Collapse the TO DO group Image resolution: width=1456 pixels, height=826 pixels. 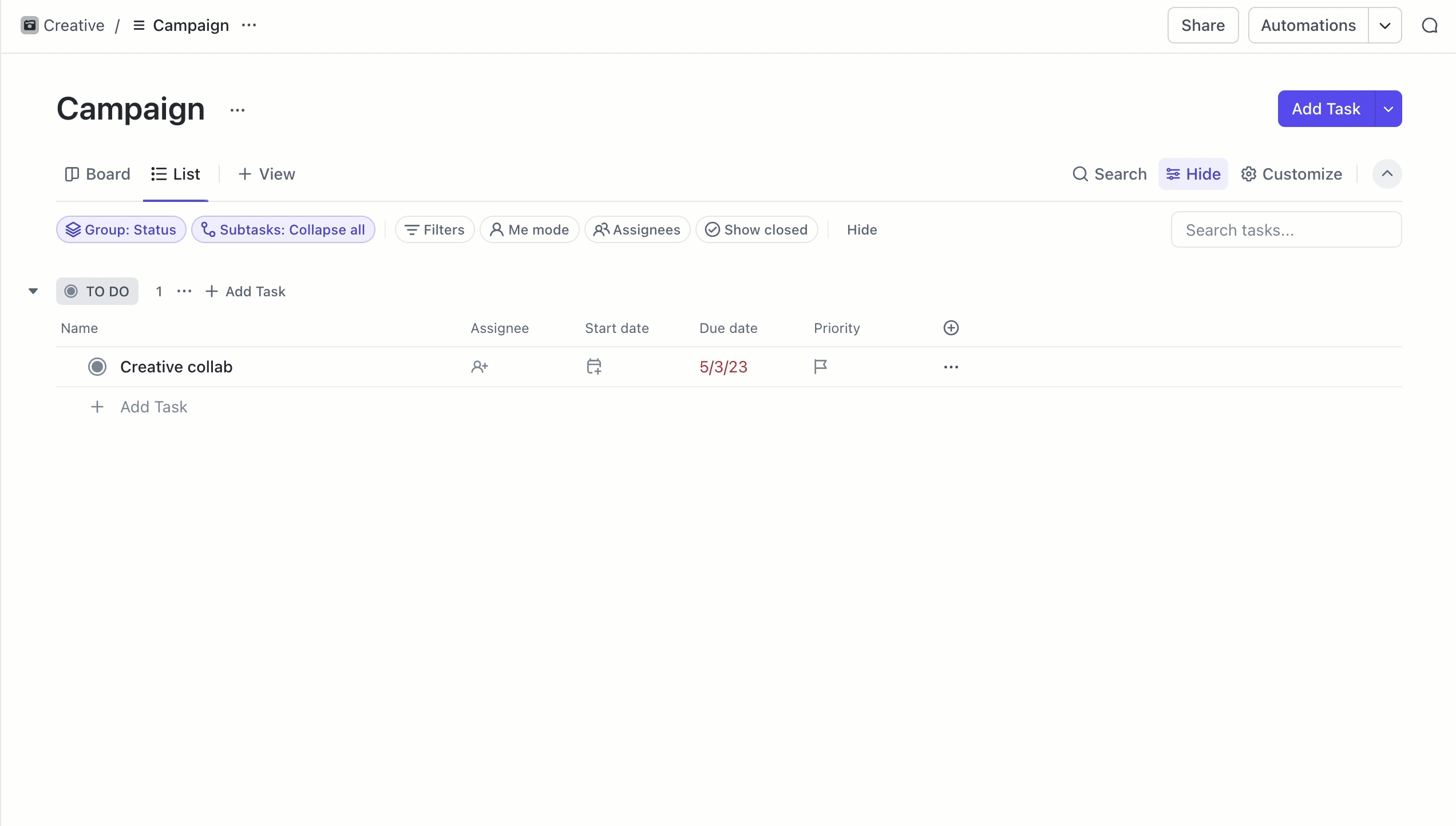coord(33,291)
